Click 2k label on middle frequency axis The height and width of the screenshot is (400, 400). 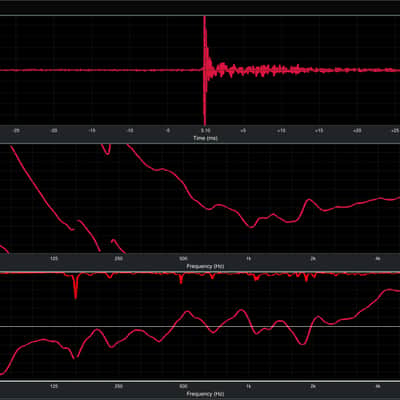[313, 259]
